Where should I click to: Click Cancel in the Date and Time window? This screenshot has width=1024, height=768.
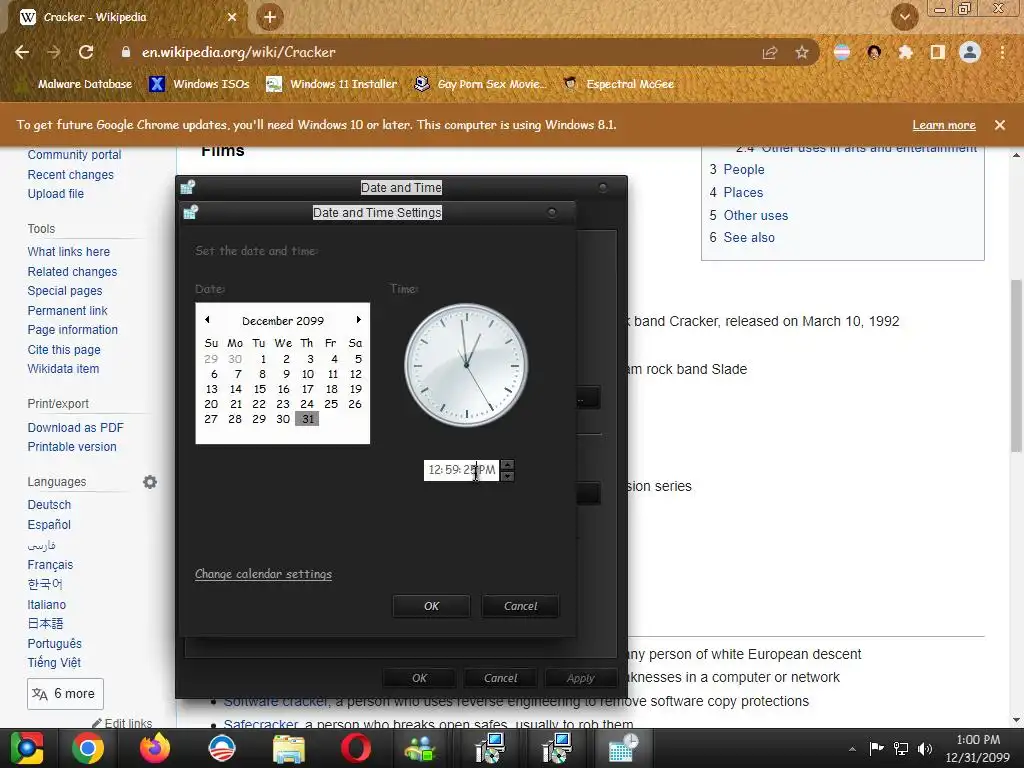[500, 678]
